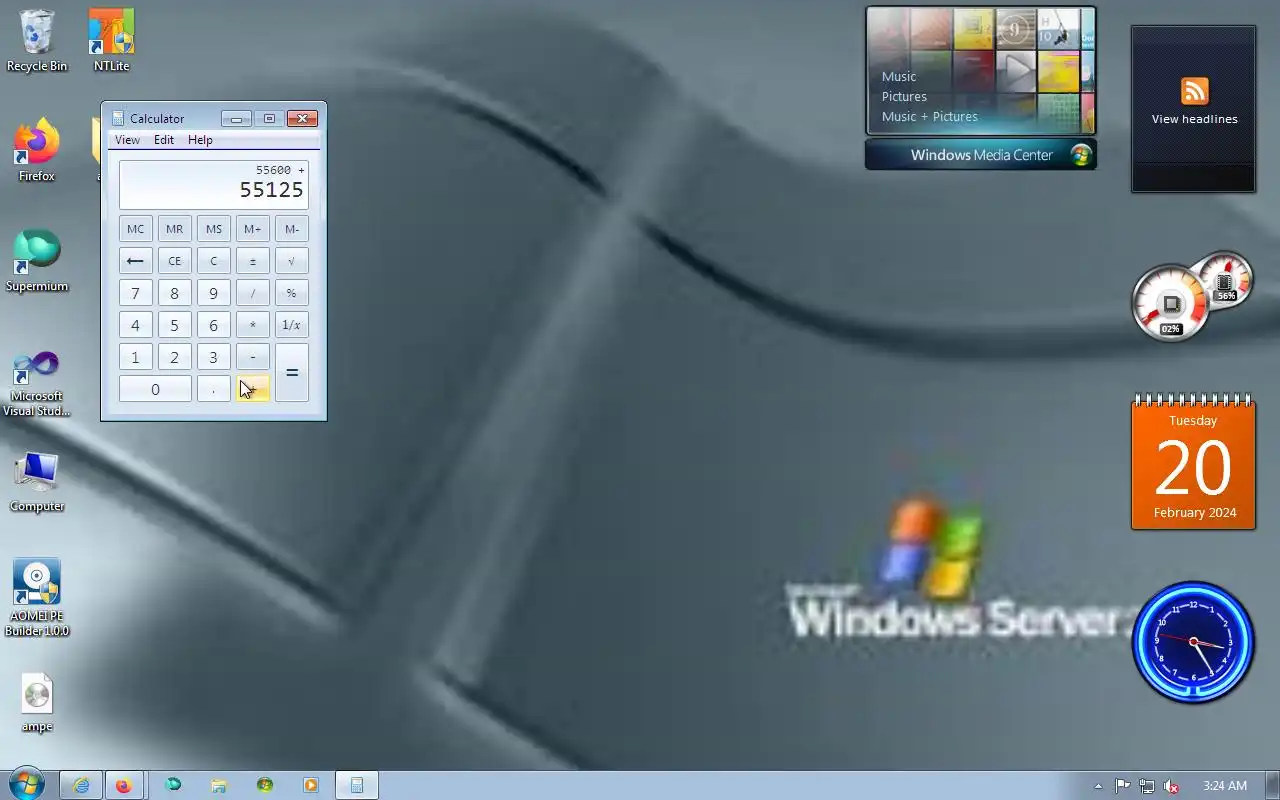Click the MS memory store button

(213, 229)
